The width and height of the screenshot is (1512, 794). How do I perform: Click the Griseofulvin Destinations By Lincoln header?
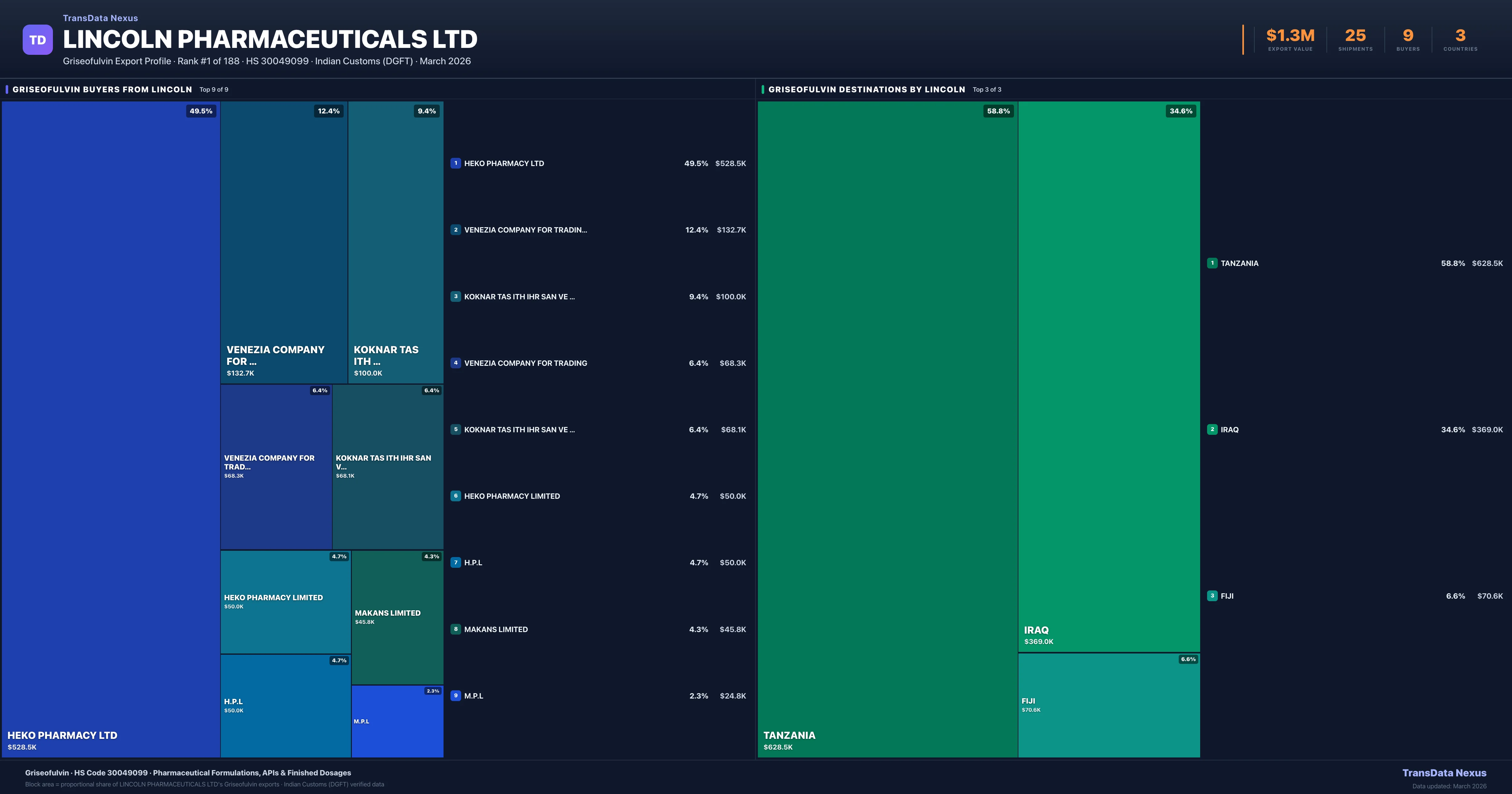(866, 89)
